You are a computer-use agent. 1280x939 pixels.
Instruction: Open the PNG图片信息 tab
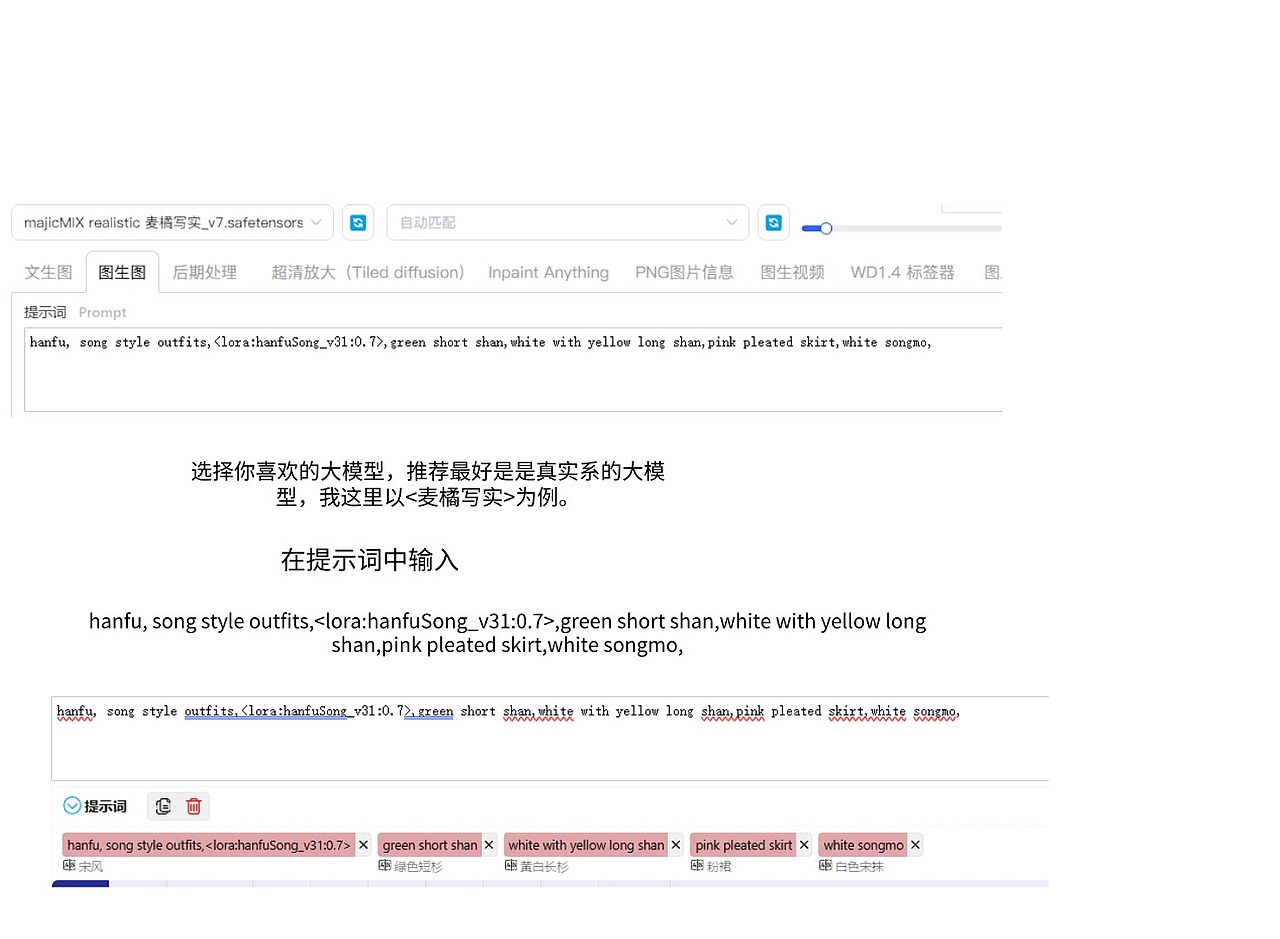tap(684, 272)
